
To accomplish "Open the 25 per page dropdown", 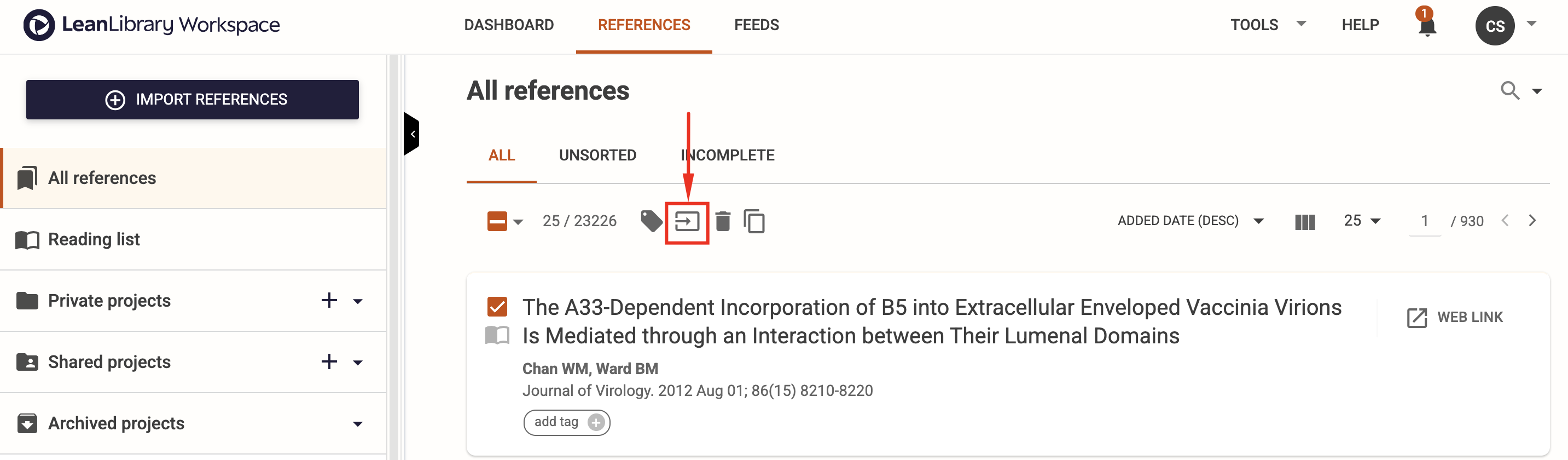I will pyautogui.click(x=1362, y=221).
